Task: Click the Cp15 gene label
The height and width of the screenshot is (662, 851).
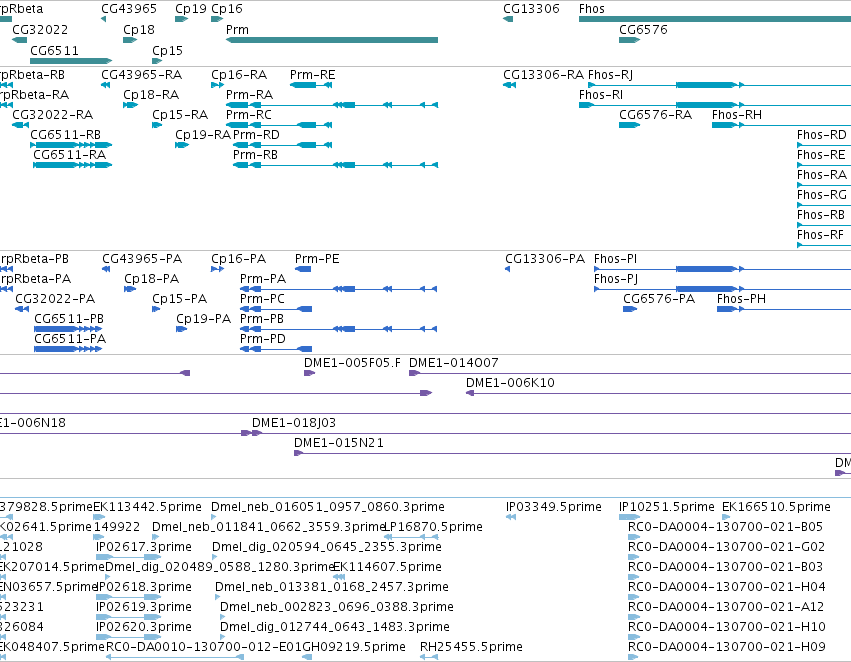Action: [x=167, y=50]
